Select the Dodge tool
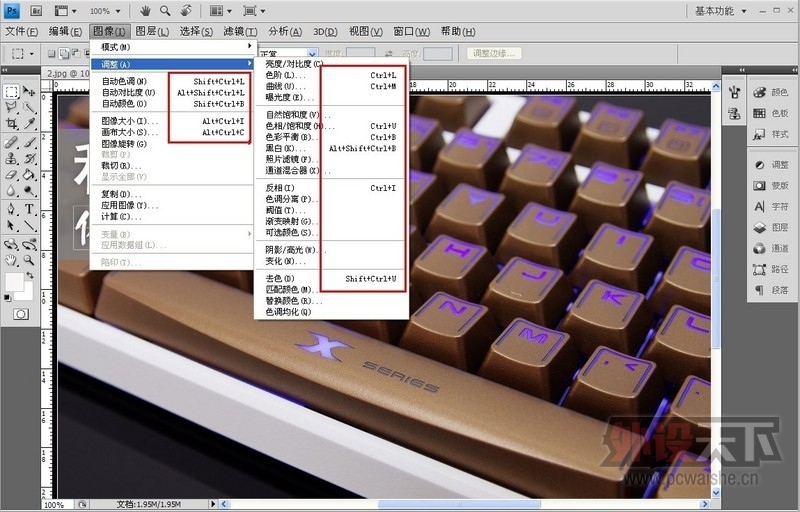 coord(29,191)
